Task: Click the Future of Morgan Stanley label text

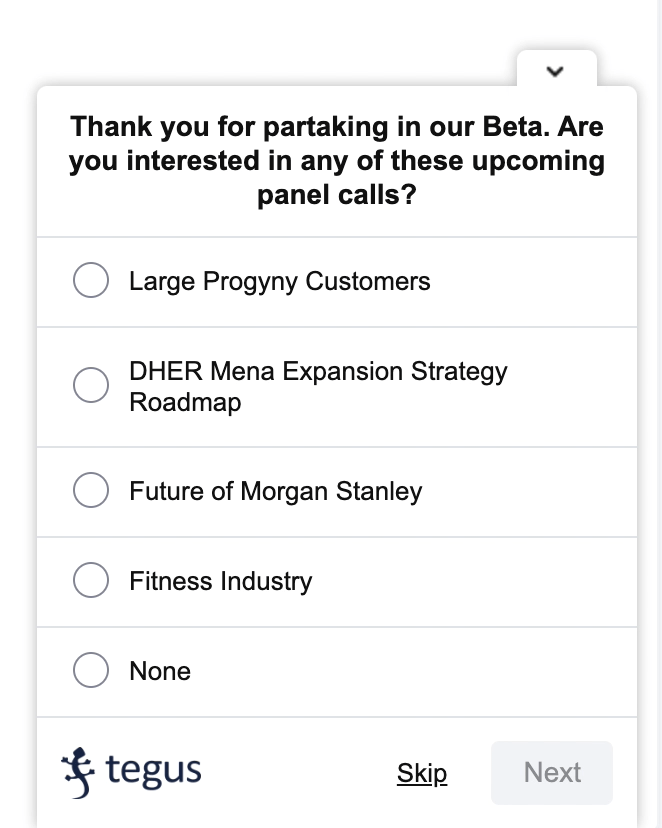Action: click(x=276, y=492)
